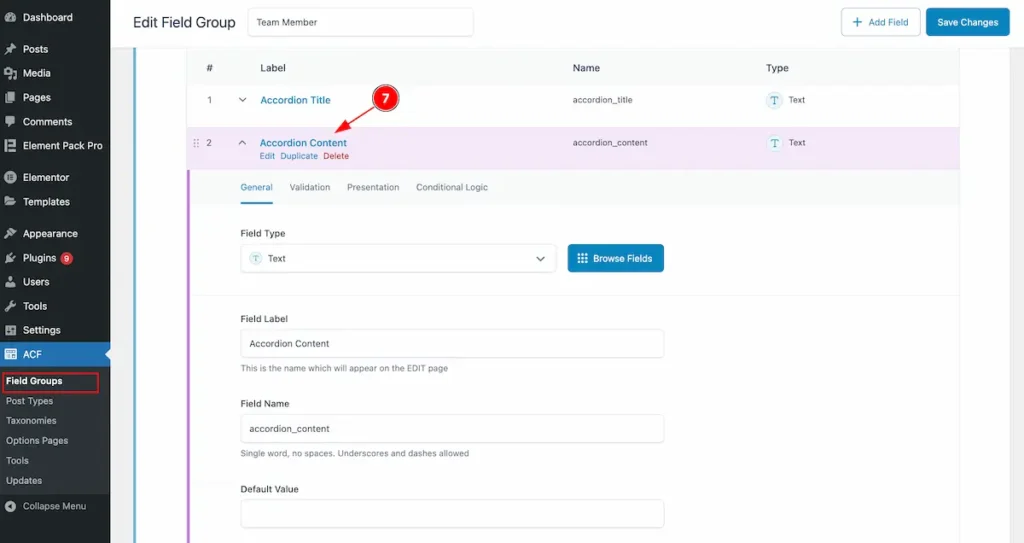This screenshot has width=1024, height=543.
Task: Focus the Default Value input field
Action: [x=452, y=514]
